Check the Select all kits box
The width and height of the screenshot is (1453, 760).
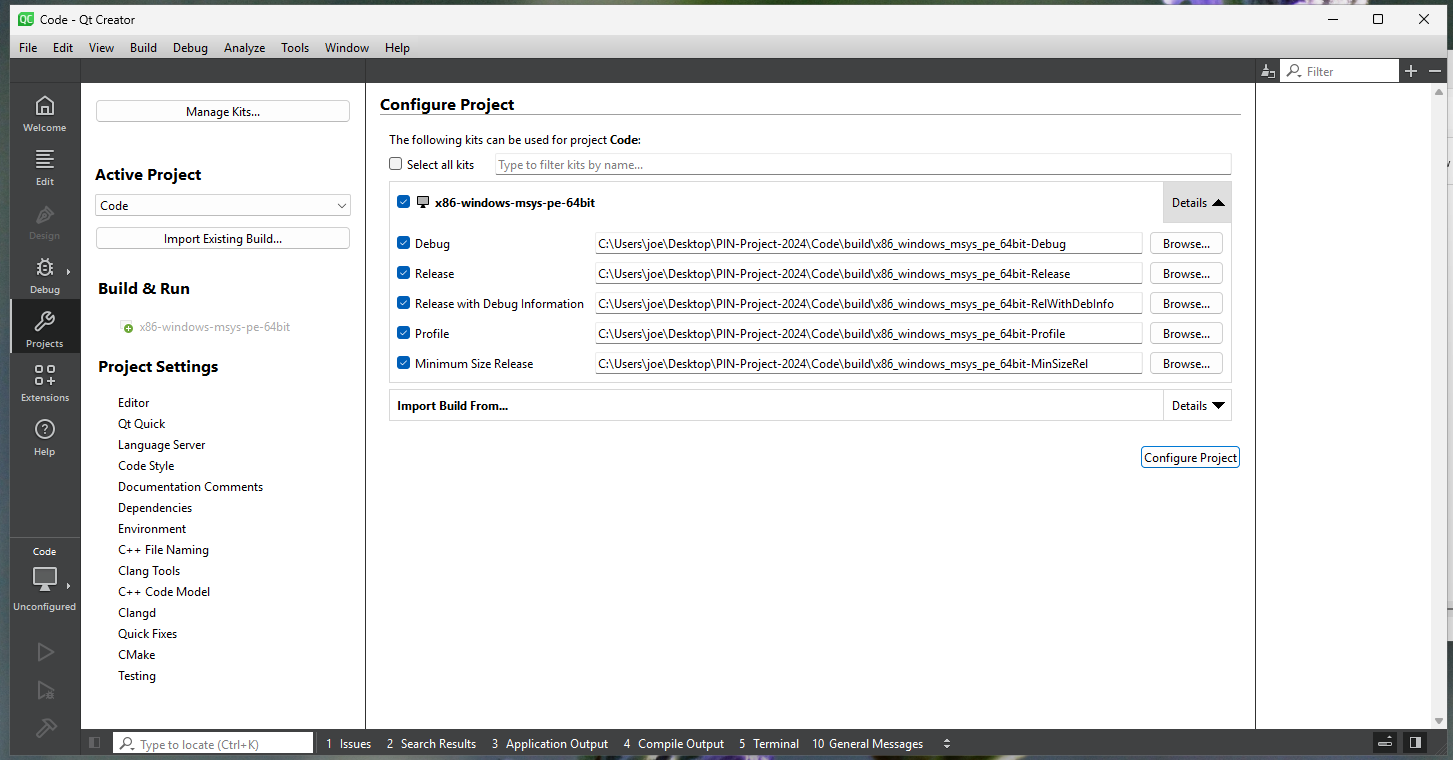pos(396,164)
